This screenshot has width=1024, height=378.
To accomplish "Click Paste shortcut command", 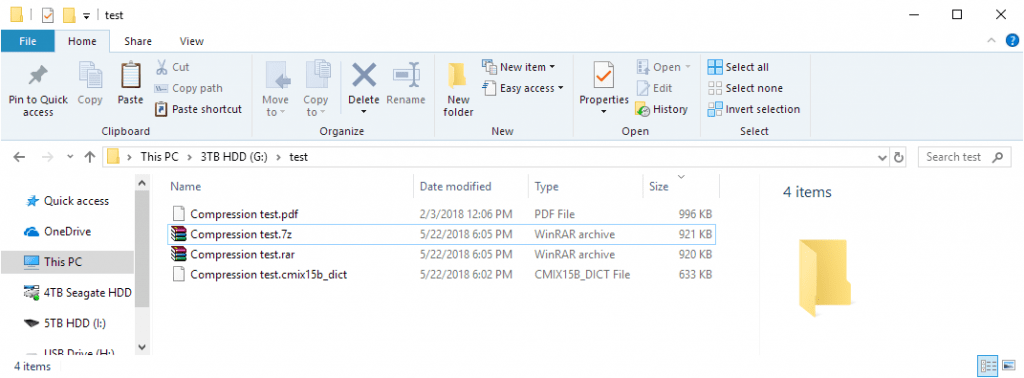I will [x=198, y=109].
